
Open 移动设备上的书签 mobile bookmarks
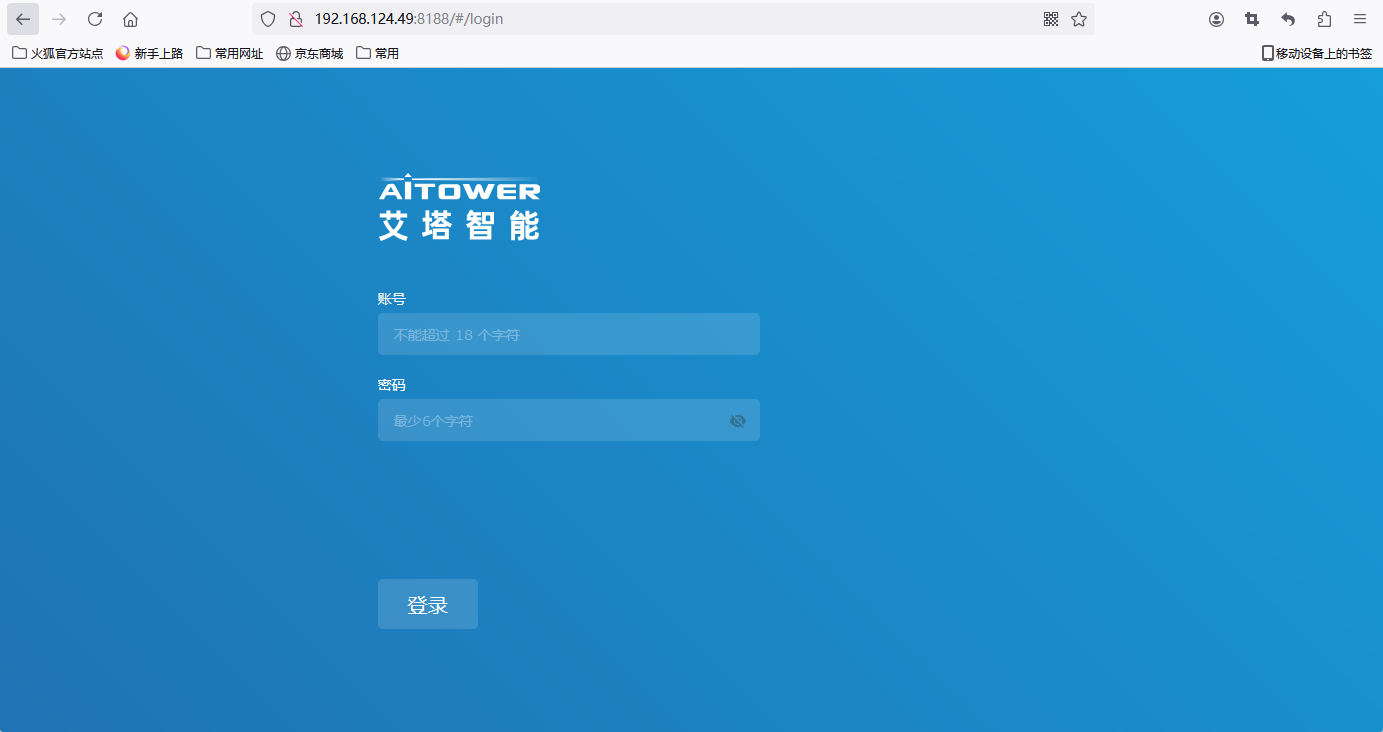[x=1317, y=53]
